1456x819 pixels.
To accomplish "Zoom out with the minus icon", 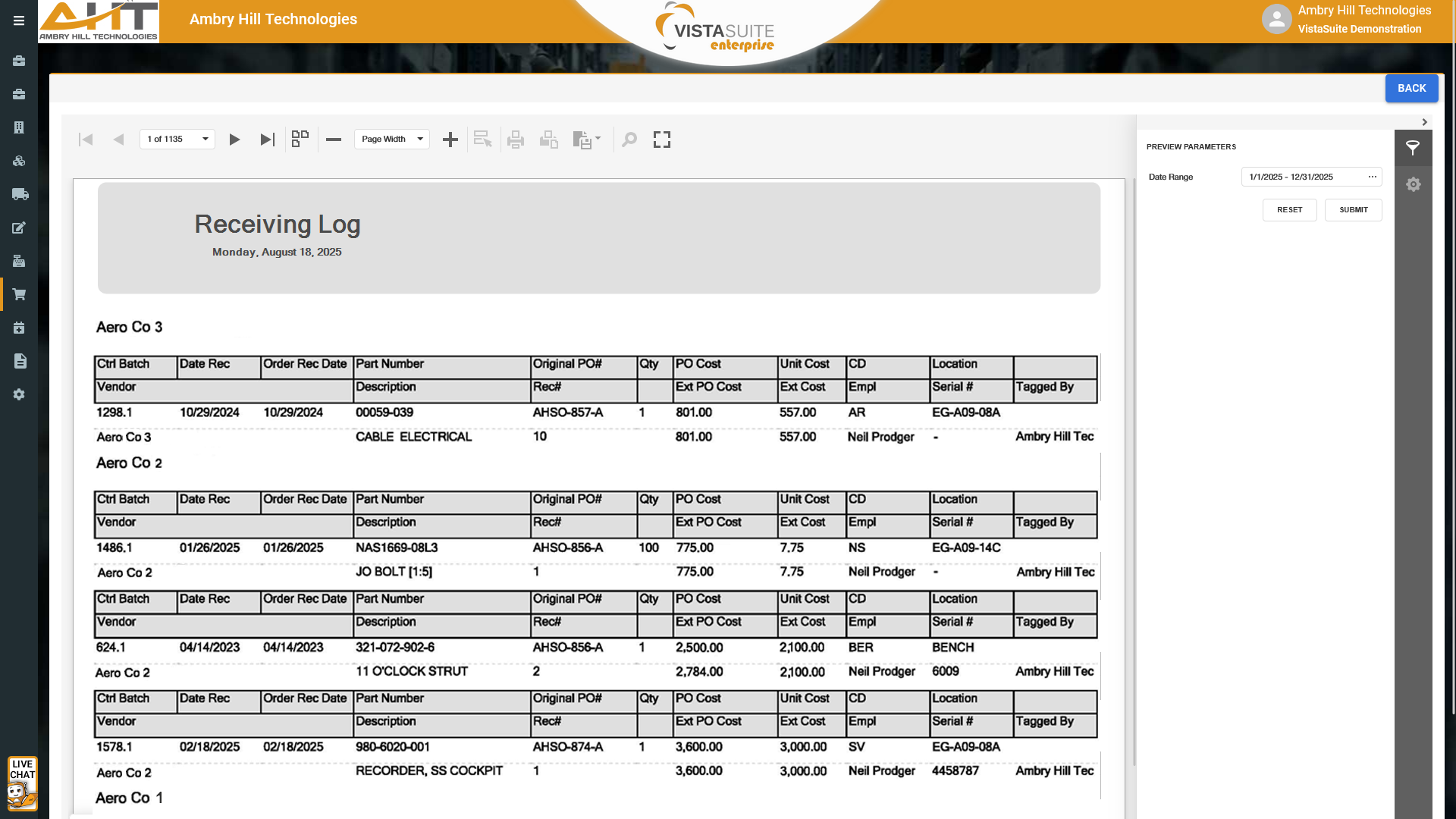I will click(334, 140).
